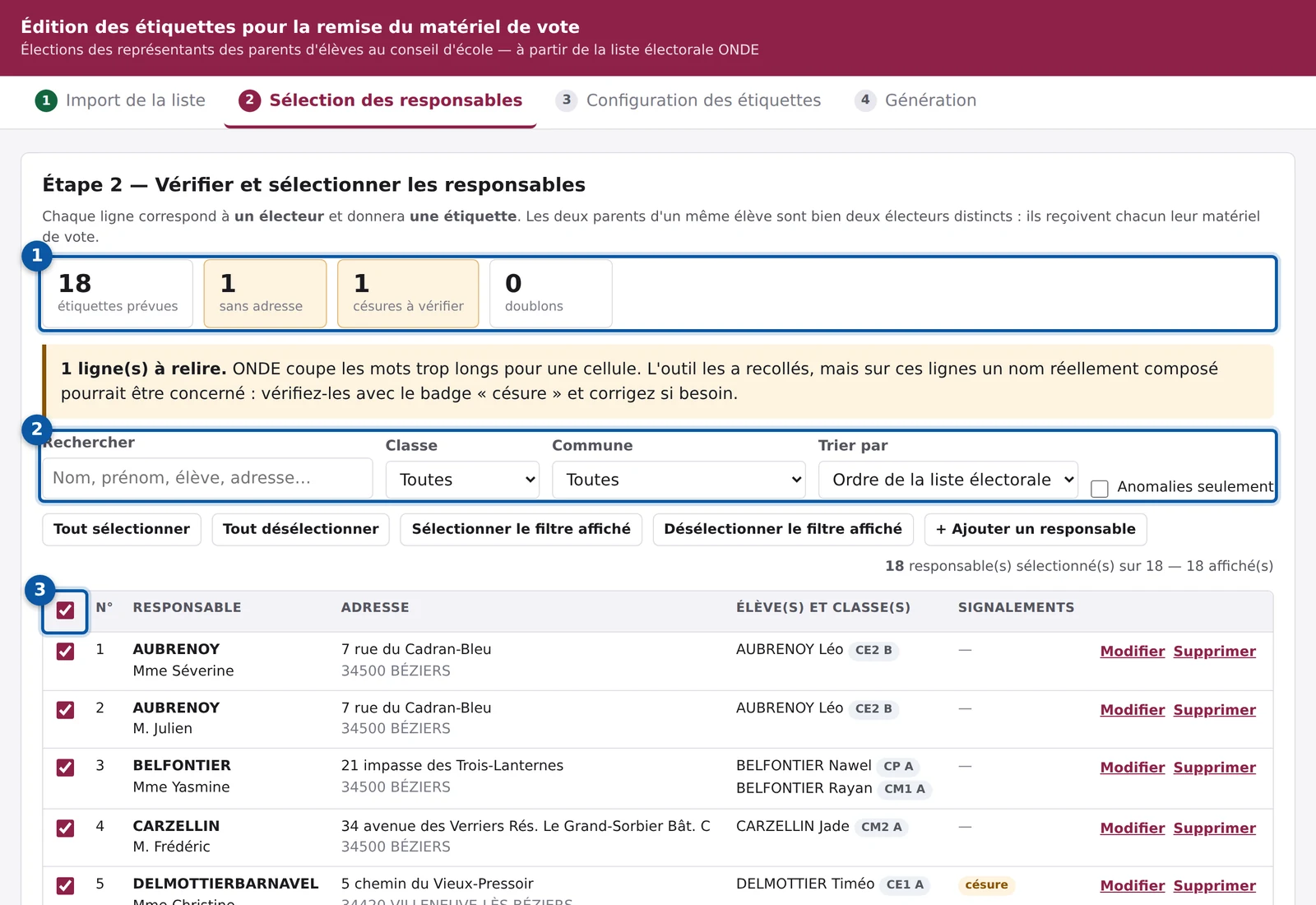The height and width of the screenshot is (905, 1316).
Task: Uncheck row 2 AUBRENOY M. Julien
Action: 65,710
